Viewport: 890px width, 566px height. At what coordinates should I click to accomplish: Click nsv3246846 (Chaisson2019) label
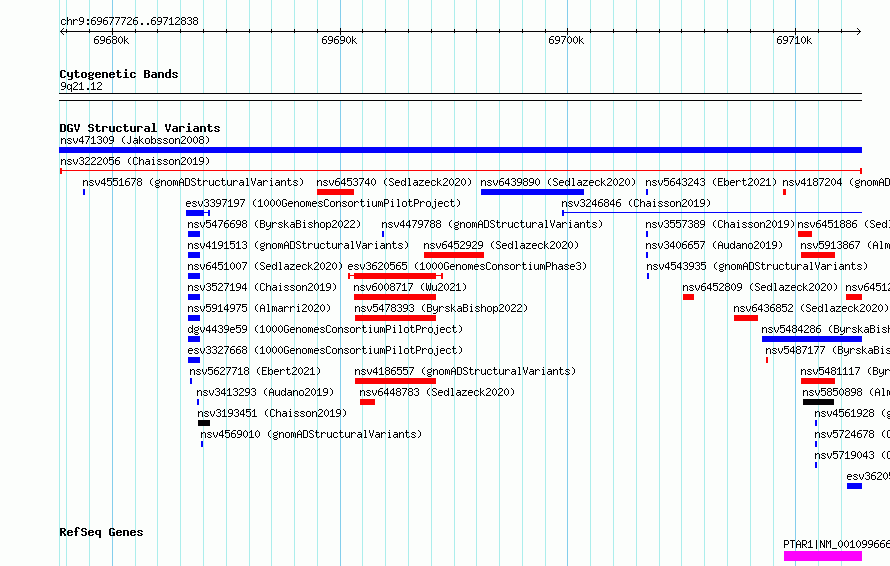click(636, 203)
